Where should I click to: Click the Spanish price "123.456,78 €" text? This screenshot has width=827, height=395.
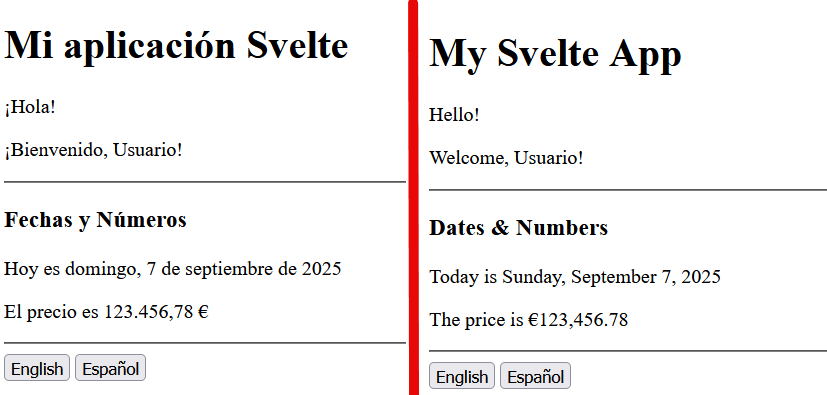[156, 312]
